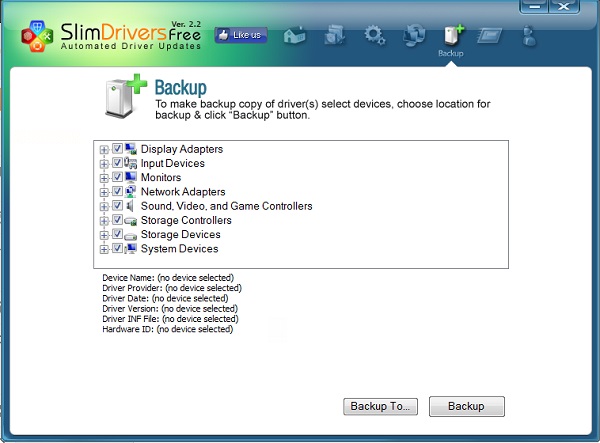Expand the Network Adapters tree node
Image resolution: width=600 pixels, height=443 pixels.
[x=104, y=192]
